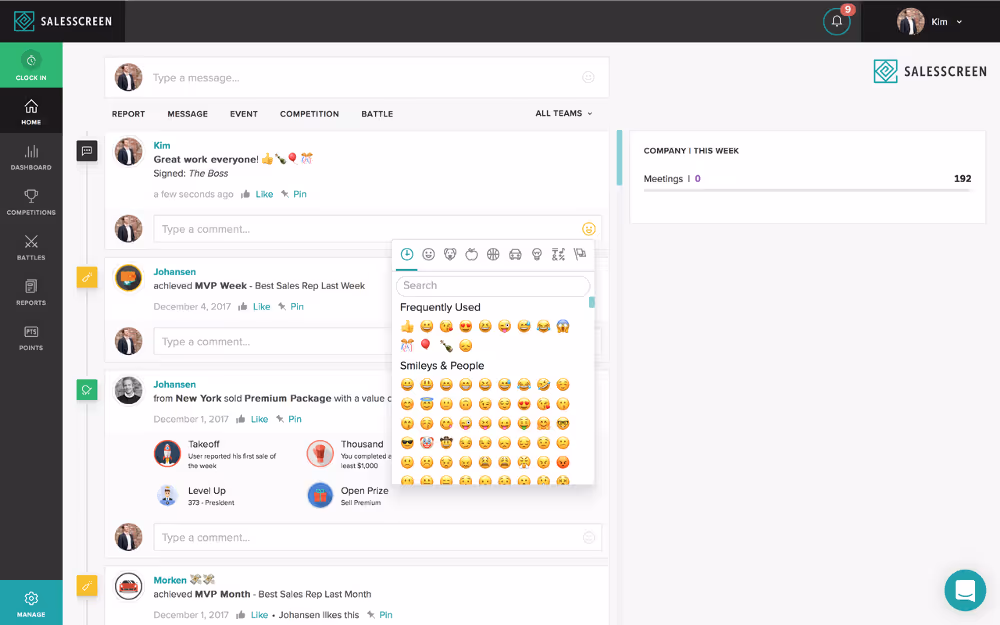Open Dashboard from the sidebar
1000x625 pixels.
pyautogui.click(x=31, y=157)
